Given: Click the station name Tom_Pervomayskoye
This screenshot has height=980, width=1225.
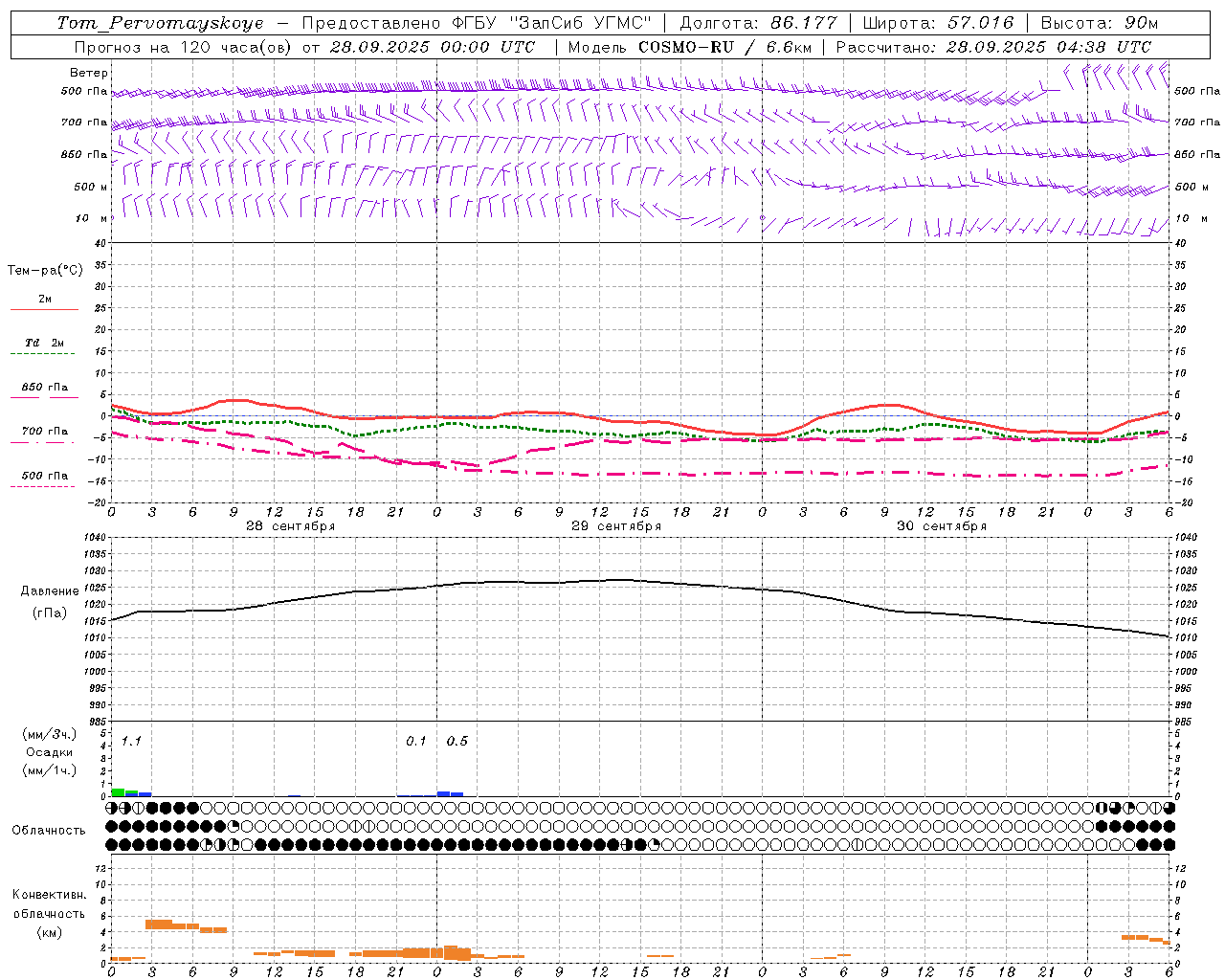Looking at the screenshot, I should coord(160,23).
